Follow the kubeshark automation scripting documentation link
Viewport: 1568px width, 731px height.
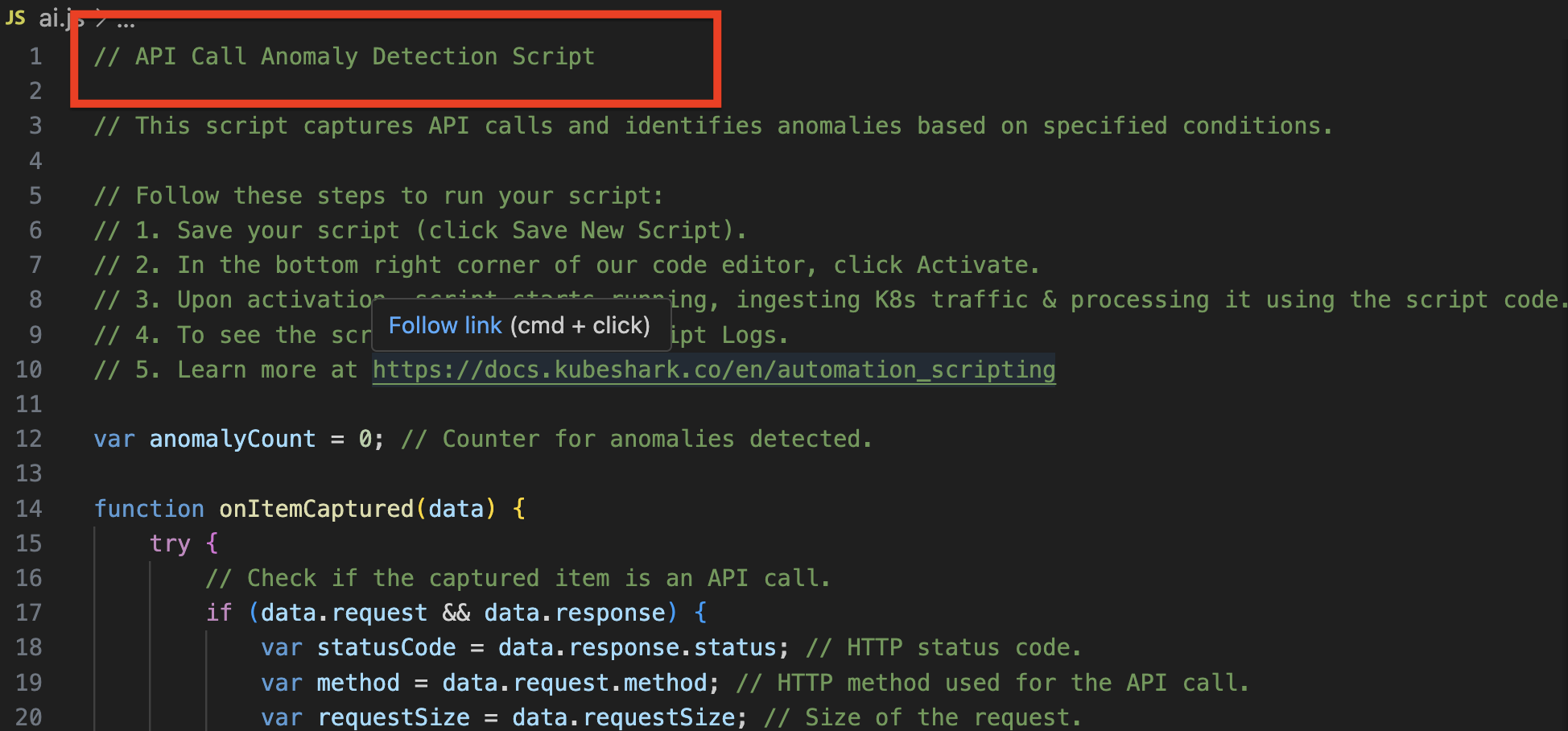(713, 370)
